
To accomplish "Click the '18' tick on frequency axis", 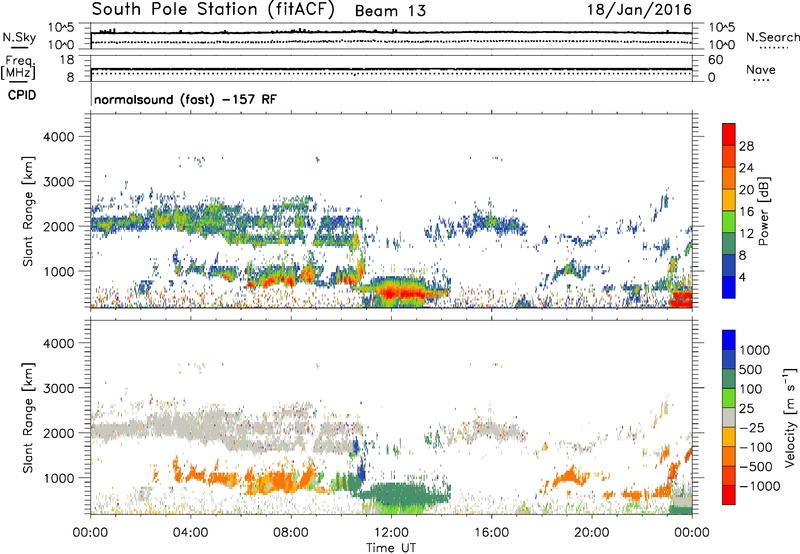I will click(67, 60).
